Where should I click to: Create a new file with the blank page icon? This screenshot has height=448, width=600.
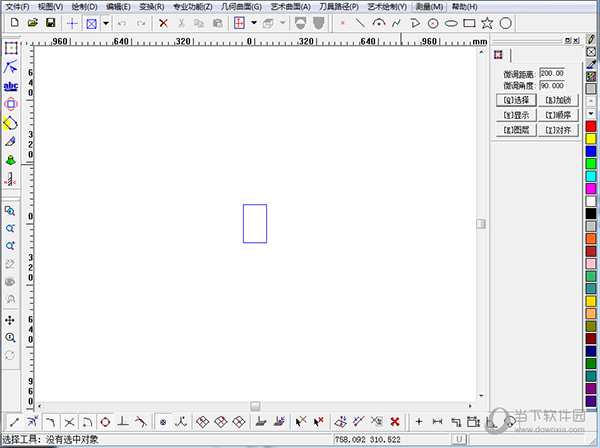point(15,23)
